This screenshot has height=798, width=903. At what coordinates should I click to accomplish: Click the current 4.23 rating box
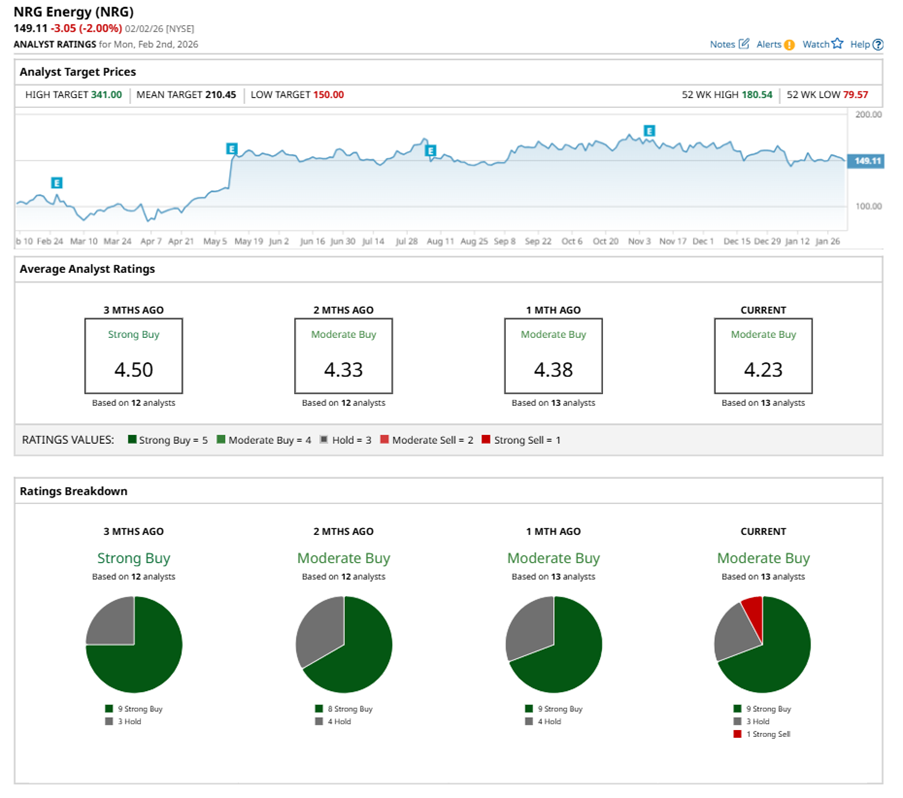763,356
